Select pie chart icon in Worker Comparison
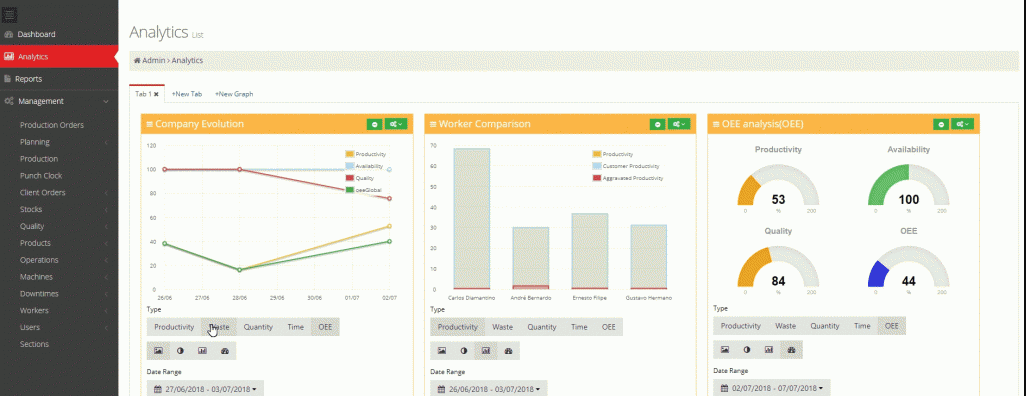The image size is (1026, 396). tap(464, 351)
